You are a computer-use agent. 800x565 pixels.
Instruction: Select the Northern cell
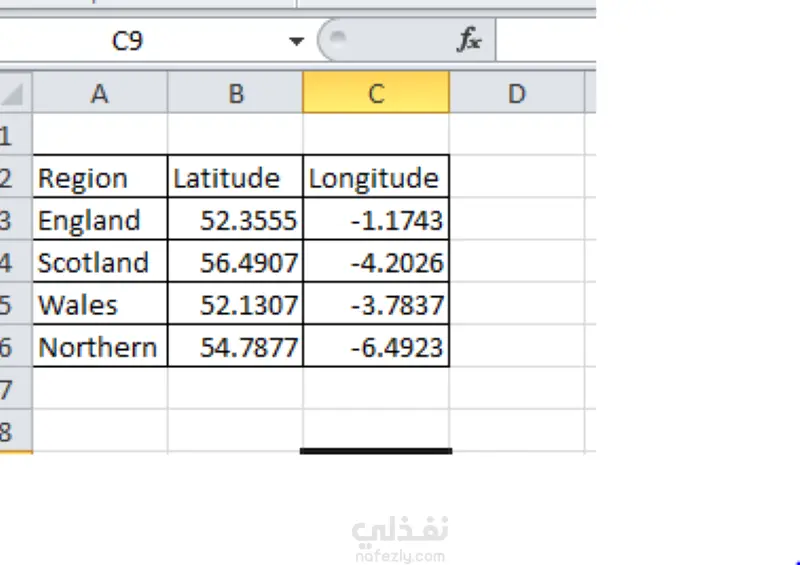coord(99,346)
